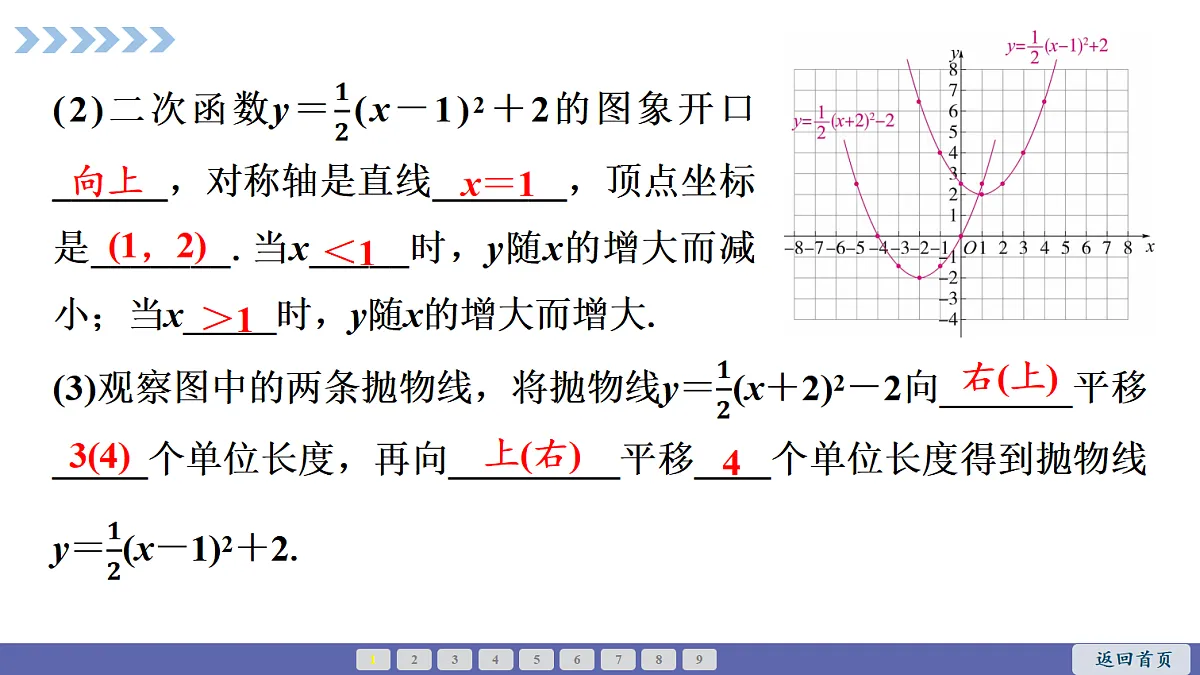Go to page 9 button

pyautogui.click(x=699, y=660)
